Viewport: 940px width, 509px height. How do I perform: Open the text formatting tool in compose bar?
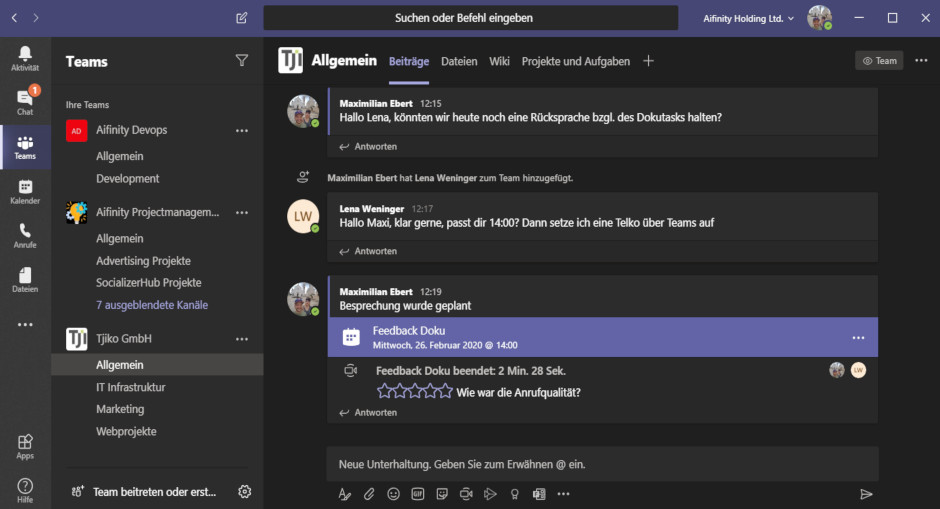tap(345, 494)
